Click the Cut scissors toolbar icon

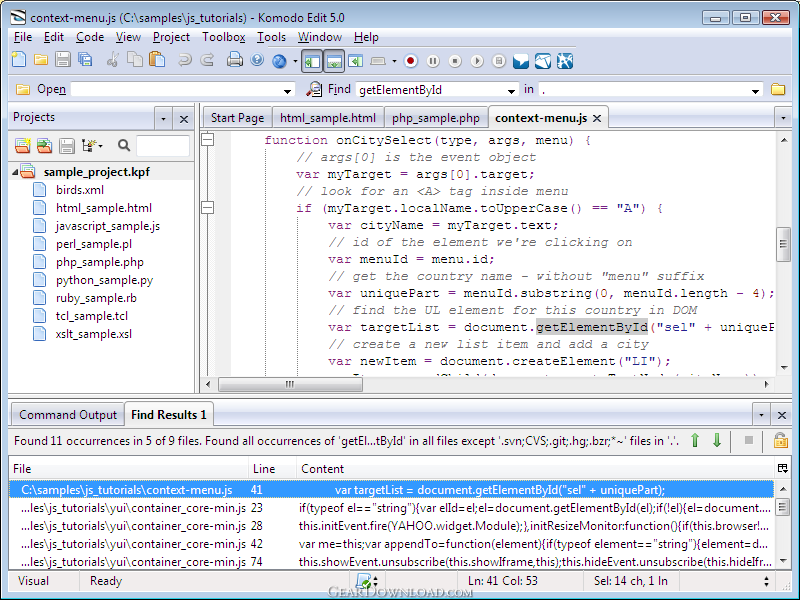click(112, 60)
